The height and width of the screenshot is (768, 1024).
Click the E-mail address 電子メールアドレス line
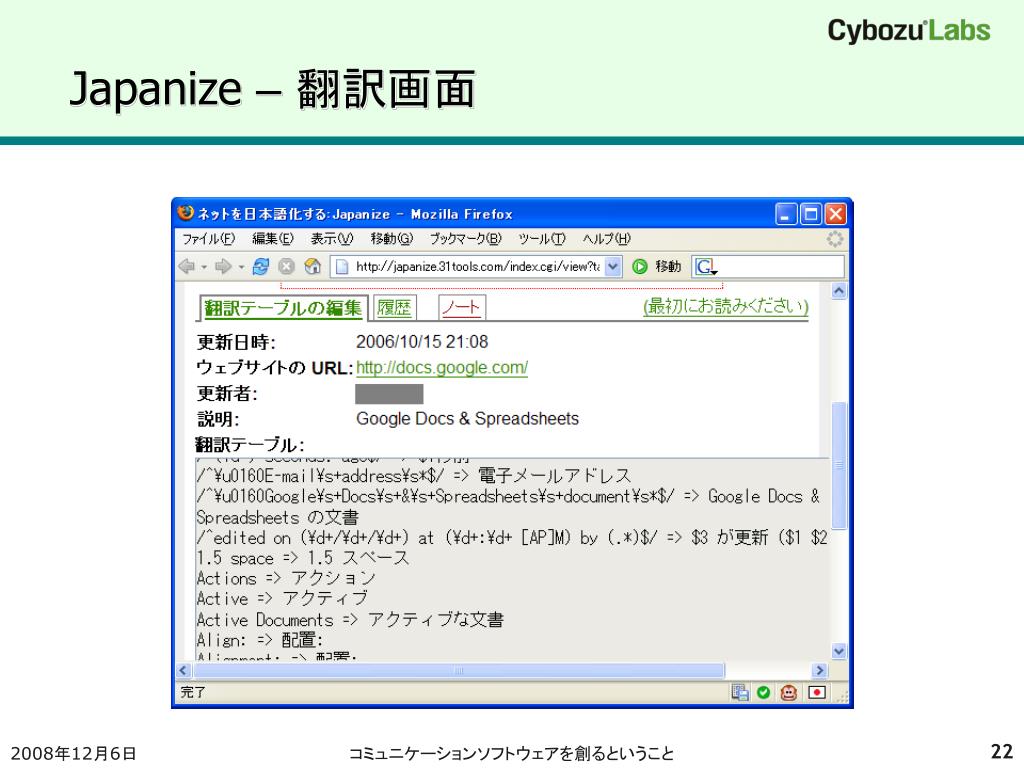414,475
